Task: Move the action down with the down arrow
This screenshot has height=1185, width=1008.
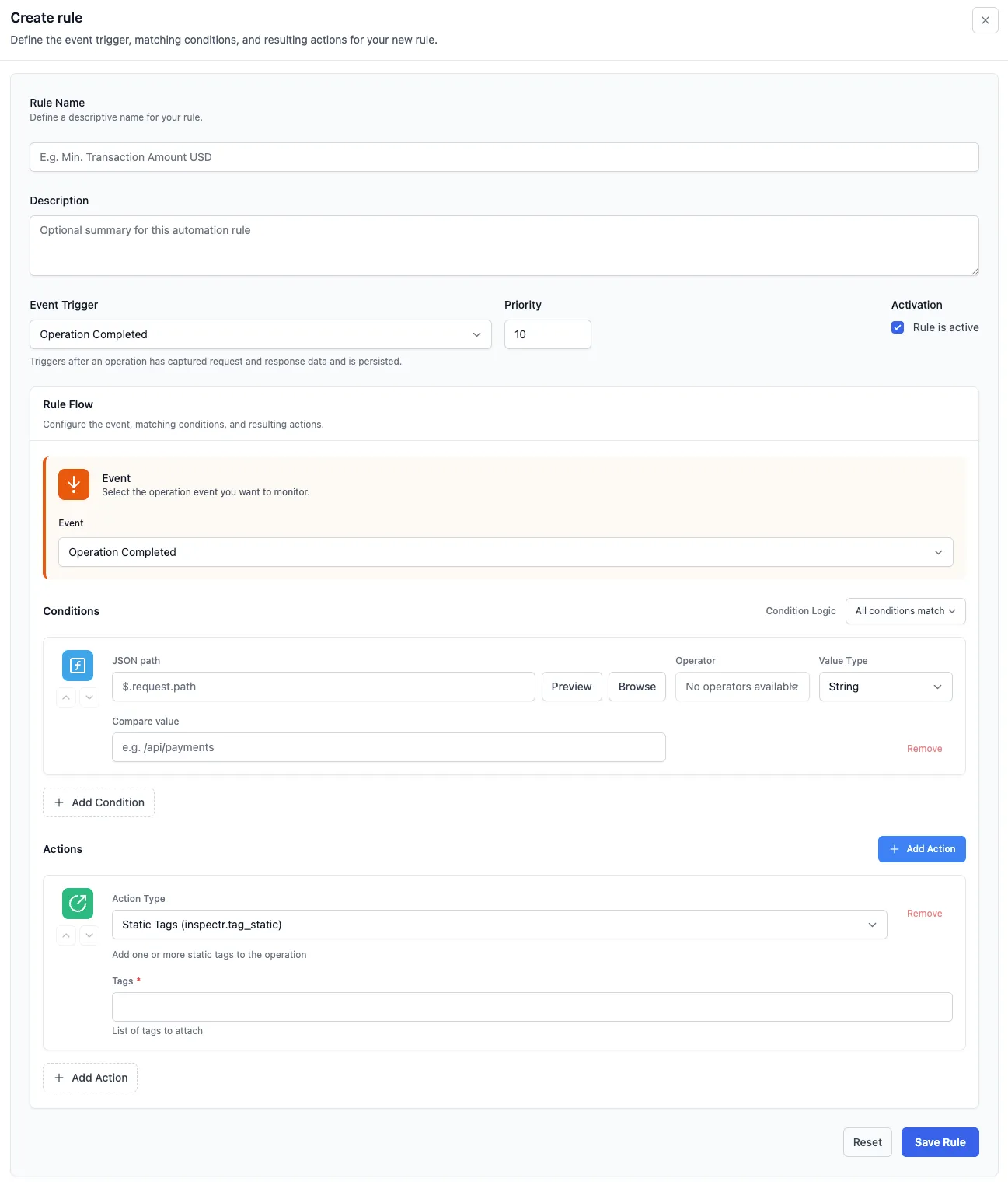Action: point(89,935)
